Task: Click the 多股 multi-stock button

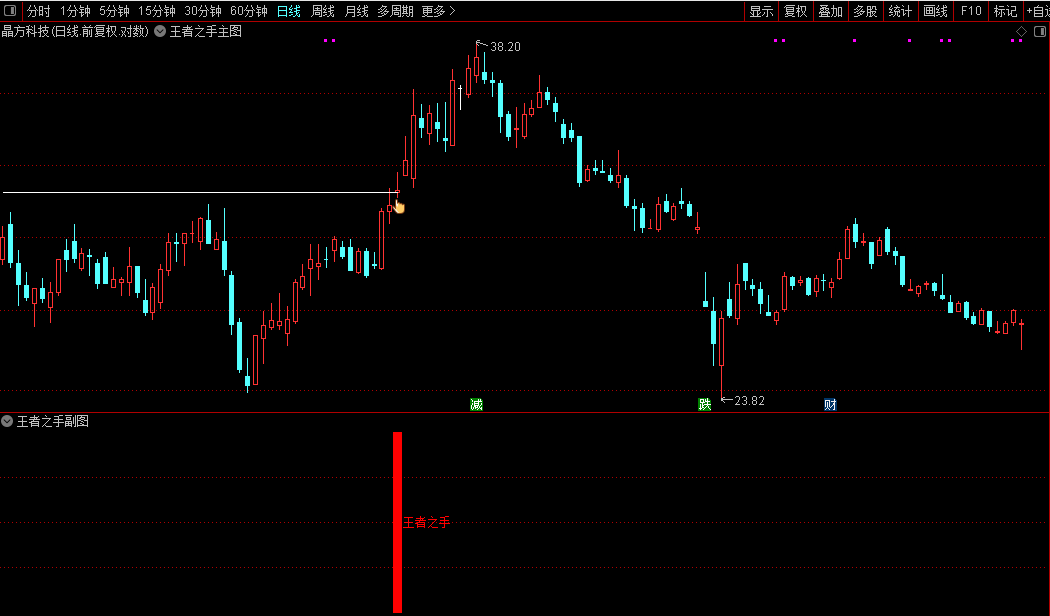Action: tap(865, 11)
